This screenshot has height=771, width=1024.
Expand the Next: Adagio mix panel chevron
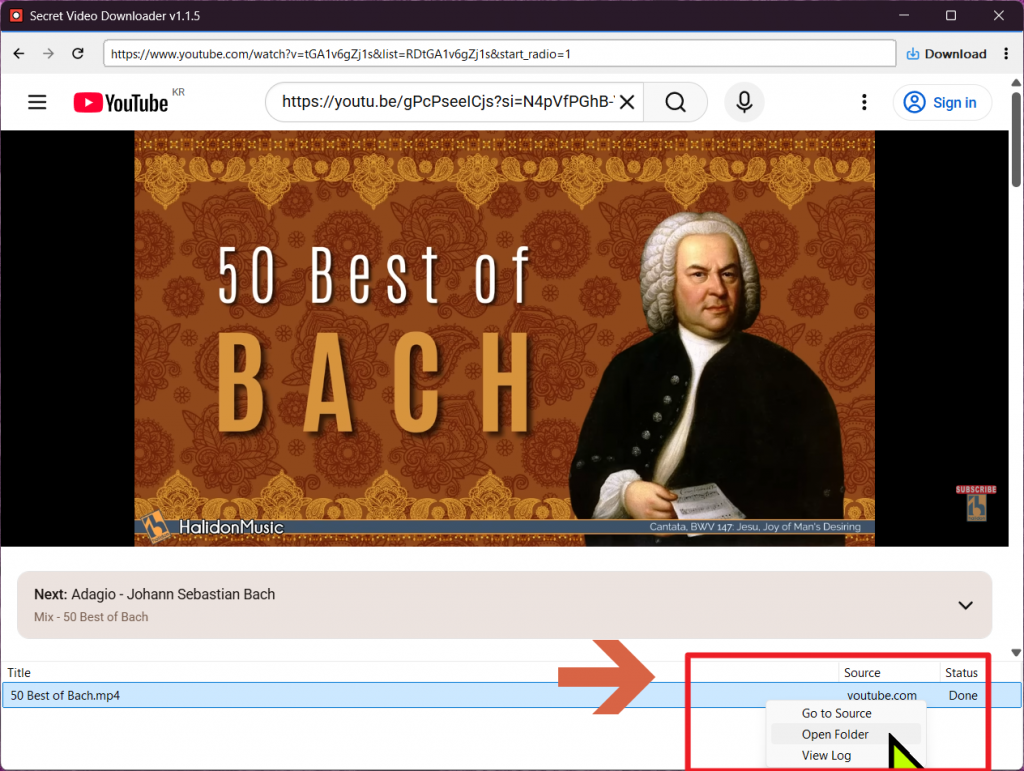(965, 605)
